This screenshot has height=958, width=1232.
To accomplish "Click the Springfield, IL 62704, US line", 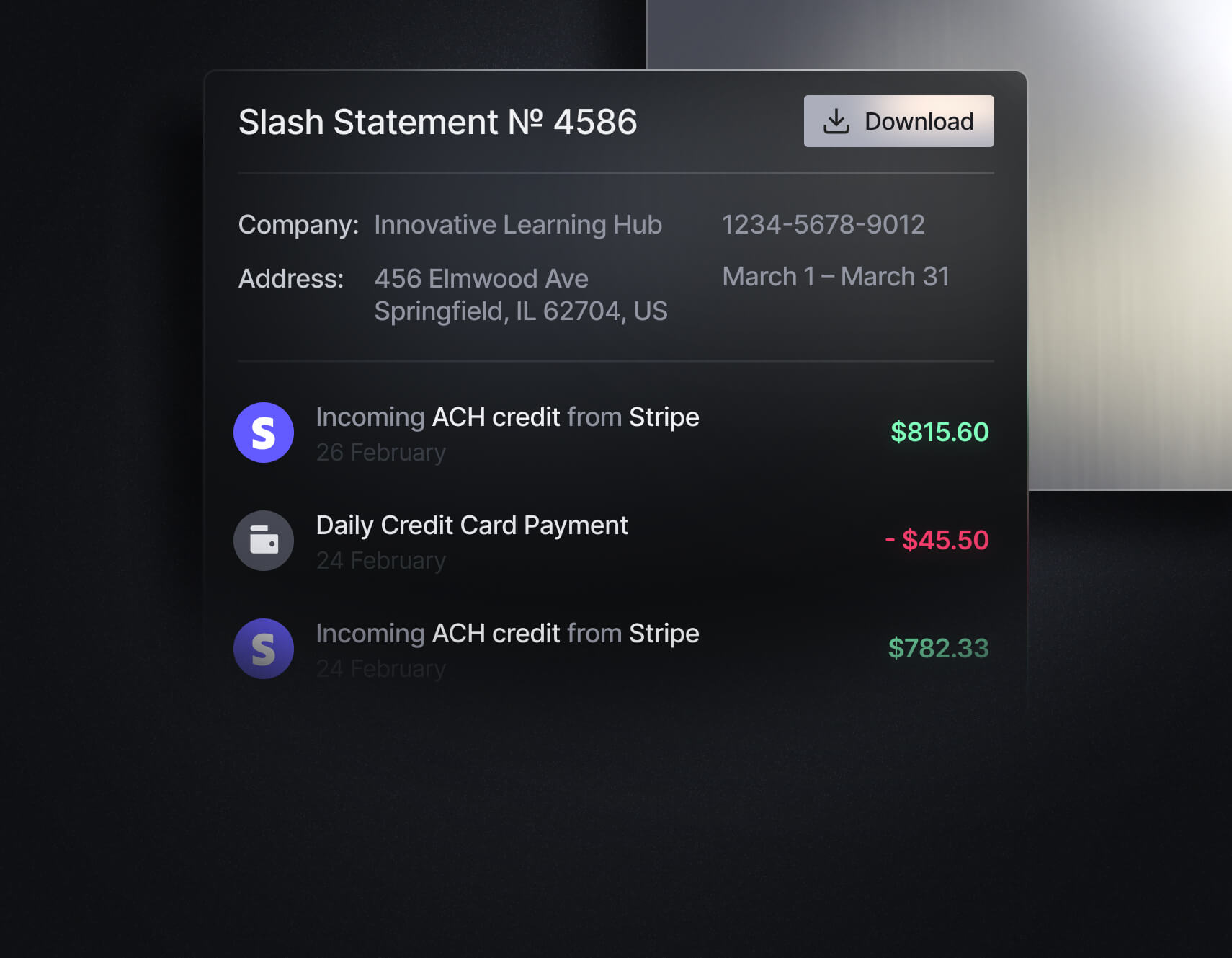I will pyautogui.click(x=520, y=311).
